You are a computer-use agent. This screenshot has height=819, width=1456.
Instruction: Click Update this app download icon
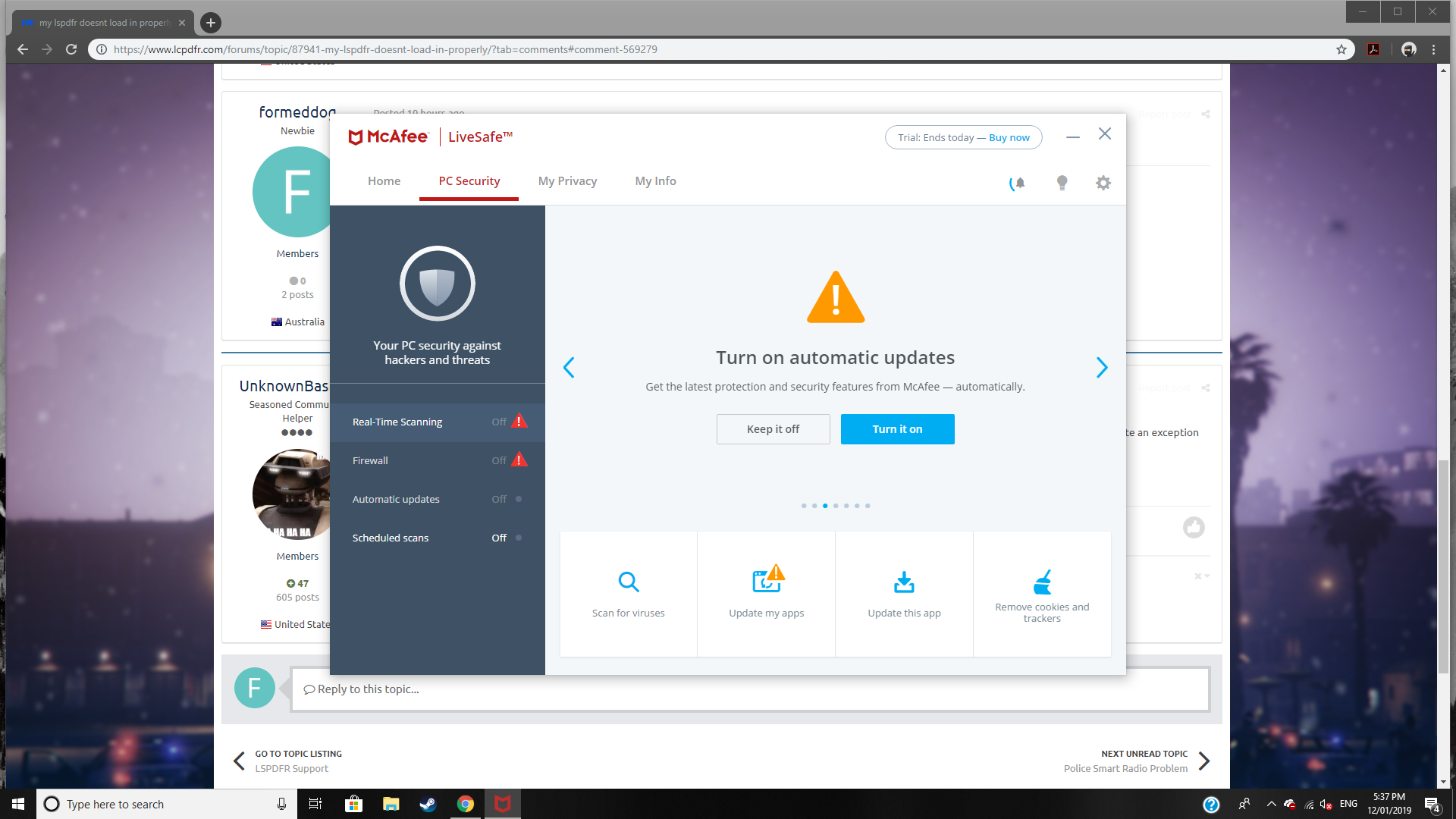point(904,582)
